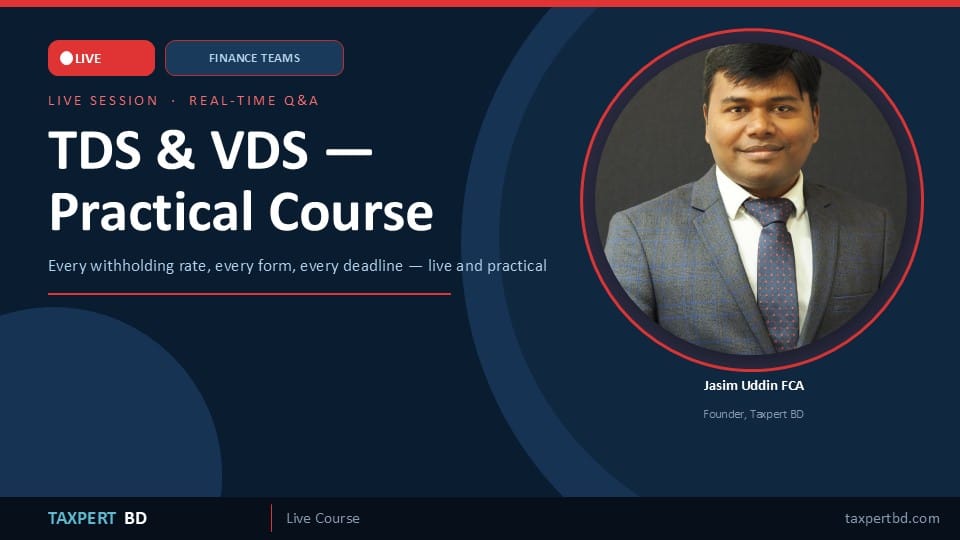The image size is (960, 540).
Task: Click the TAXPERT BD logo in footer
Action: point(98,518)
